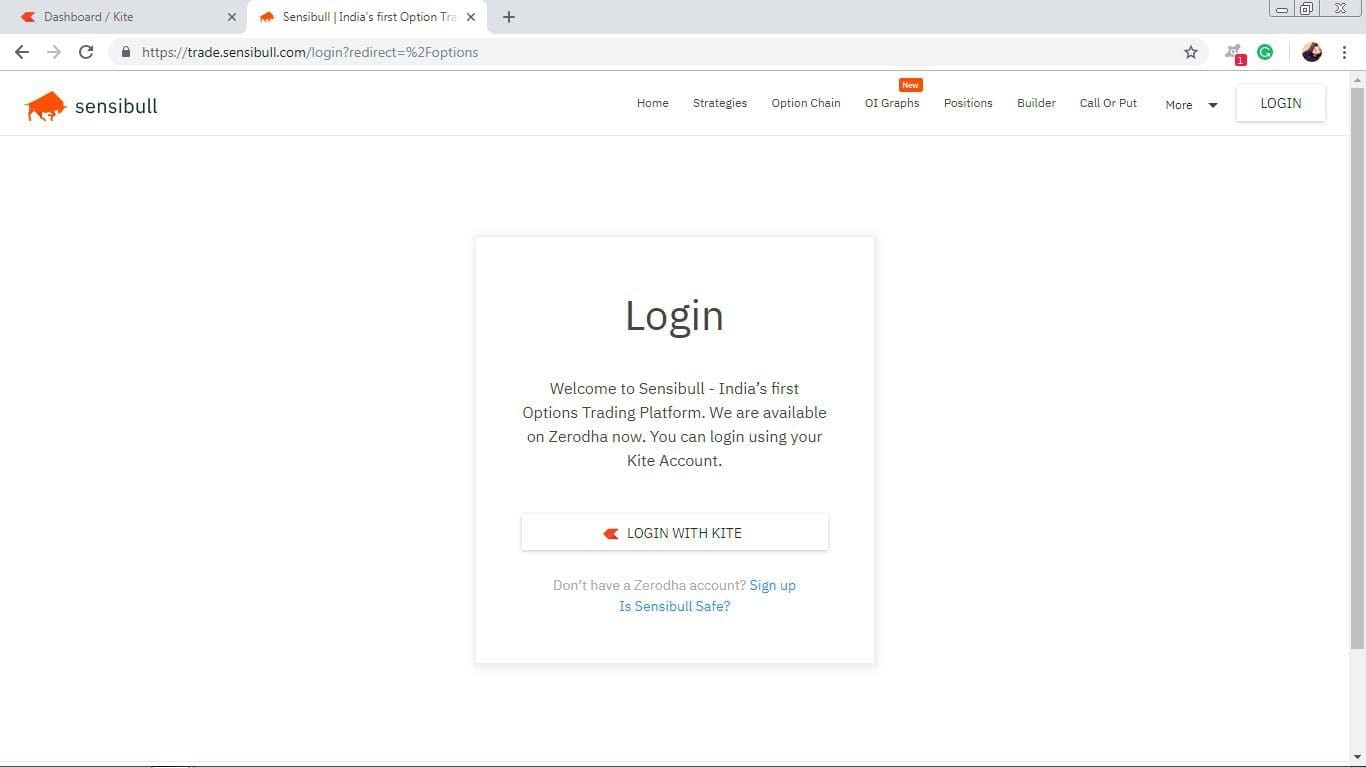Minimize the browser window
This screenshot has height=768, width=1366.
(1282, 9)
